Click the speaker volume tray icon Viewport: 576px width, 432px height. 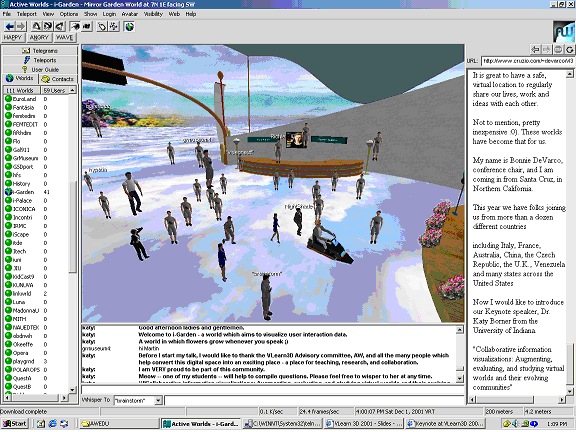515,424
